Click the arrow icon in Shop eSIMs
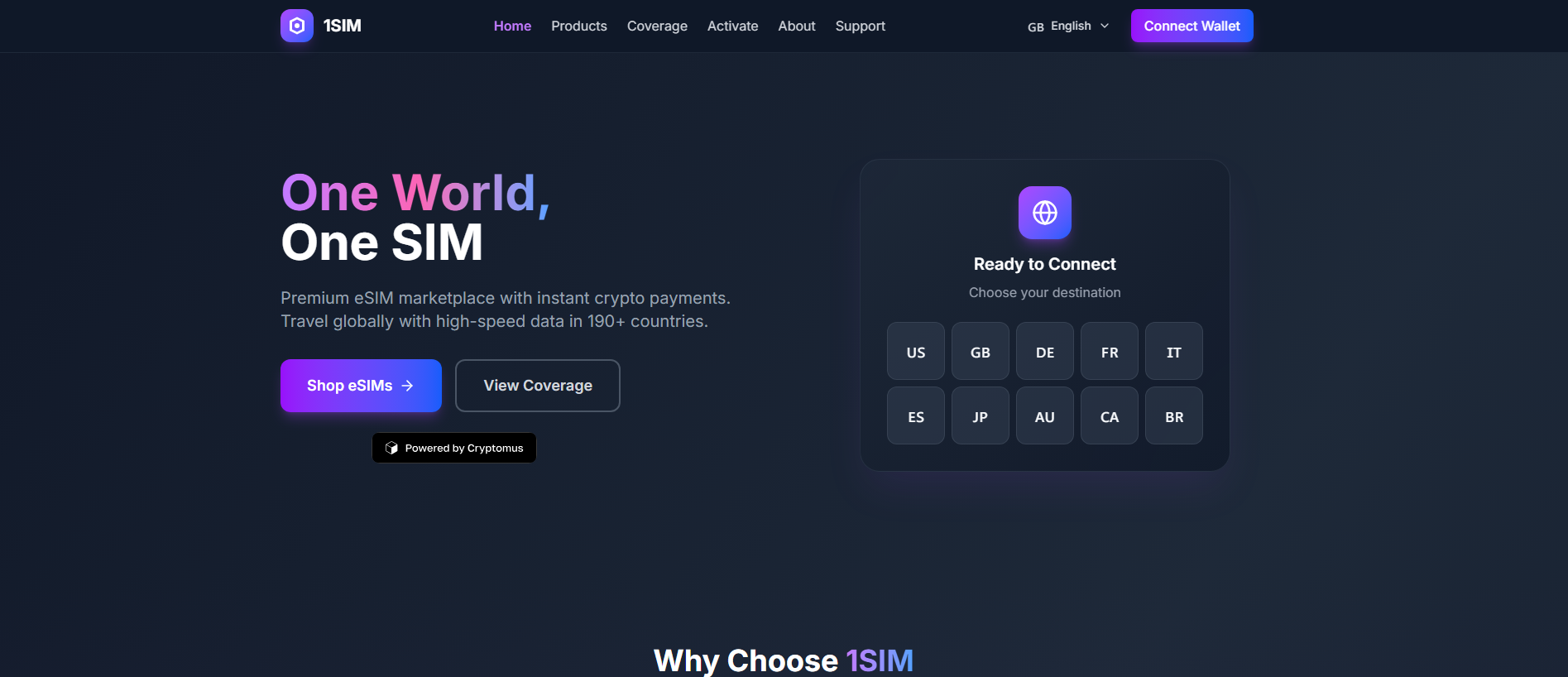This screenshot has width=1568, height=677. pyautogui.click(x=407, y=386)
